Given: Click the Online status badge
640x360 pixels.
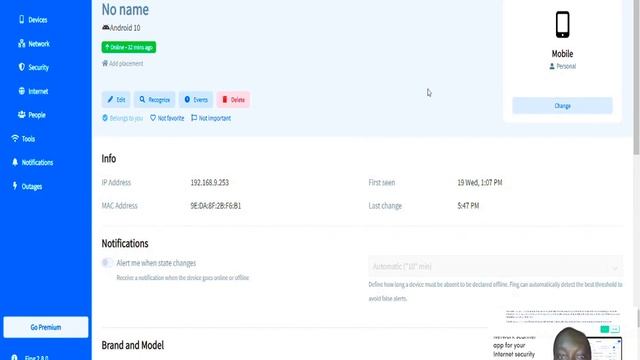Looking at the screenshot, I should (129, 47).
